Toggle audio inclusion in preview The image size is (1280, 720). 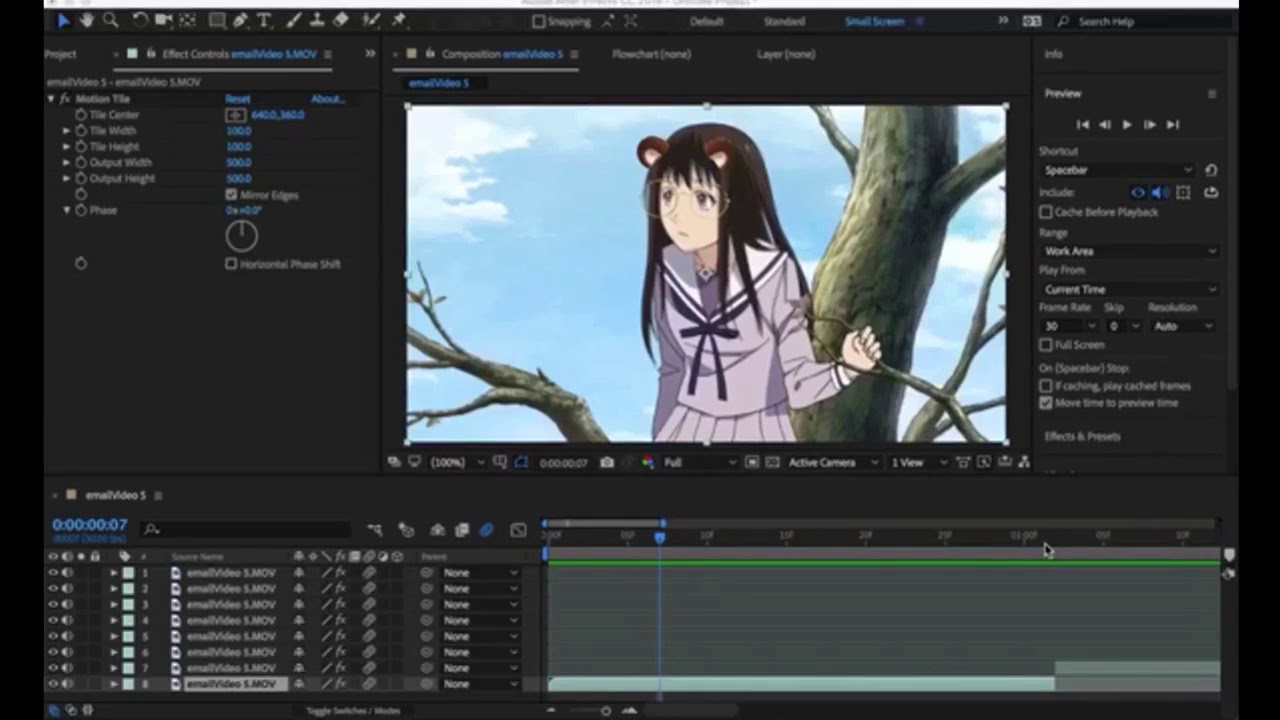tap(1160, 192)
